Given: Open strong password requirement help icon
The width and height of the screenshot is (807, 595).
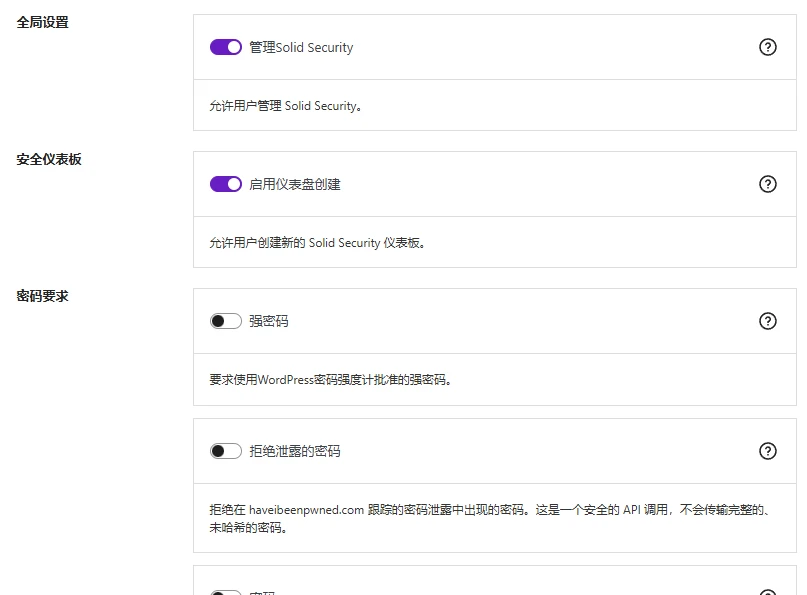Looking at the screenshot, I should coord(768,321).
